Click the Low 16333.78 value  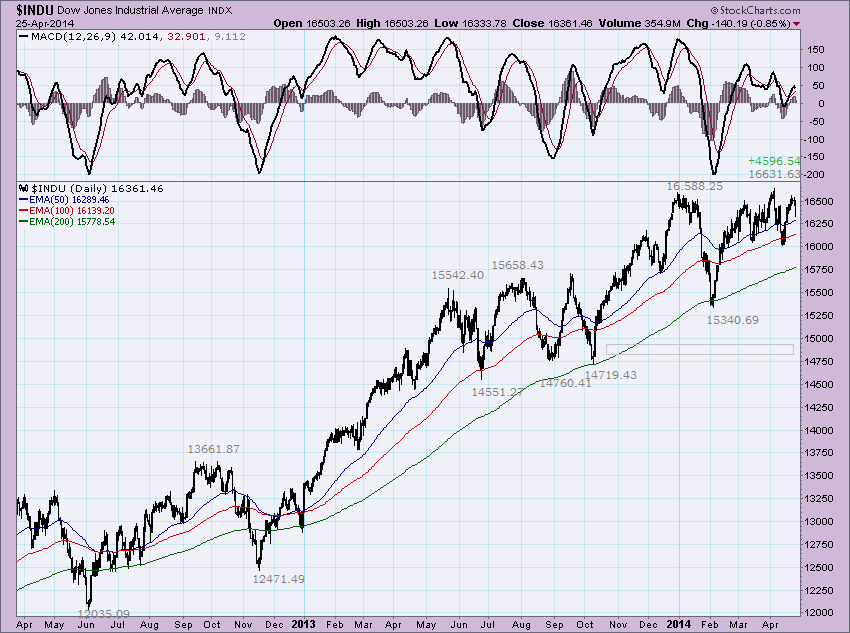[471, 23]
